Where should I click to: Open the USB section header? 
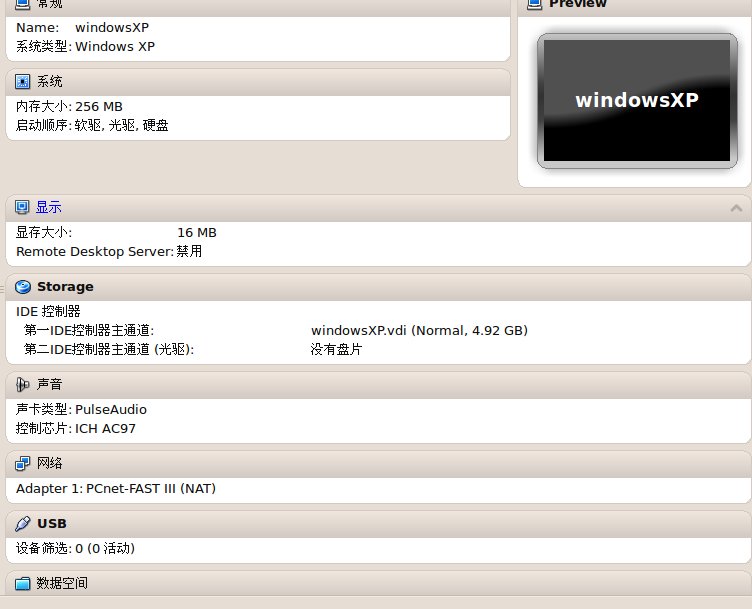tap(52, 524)
